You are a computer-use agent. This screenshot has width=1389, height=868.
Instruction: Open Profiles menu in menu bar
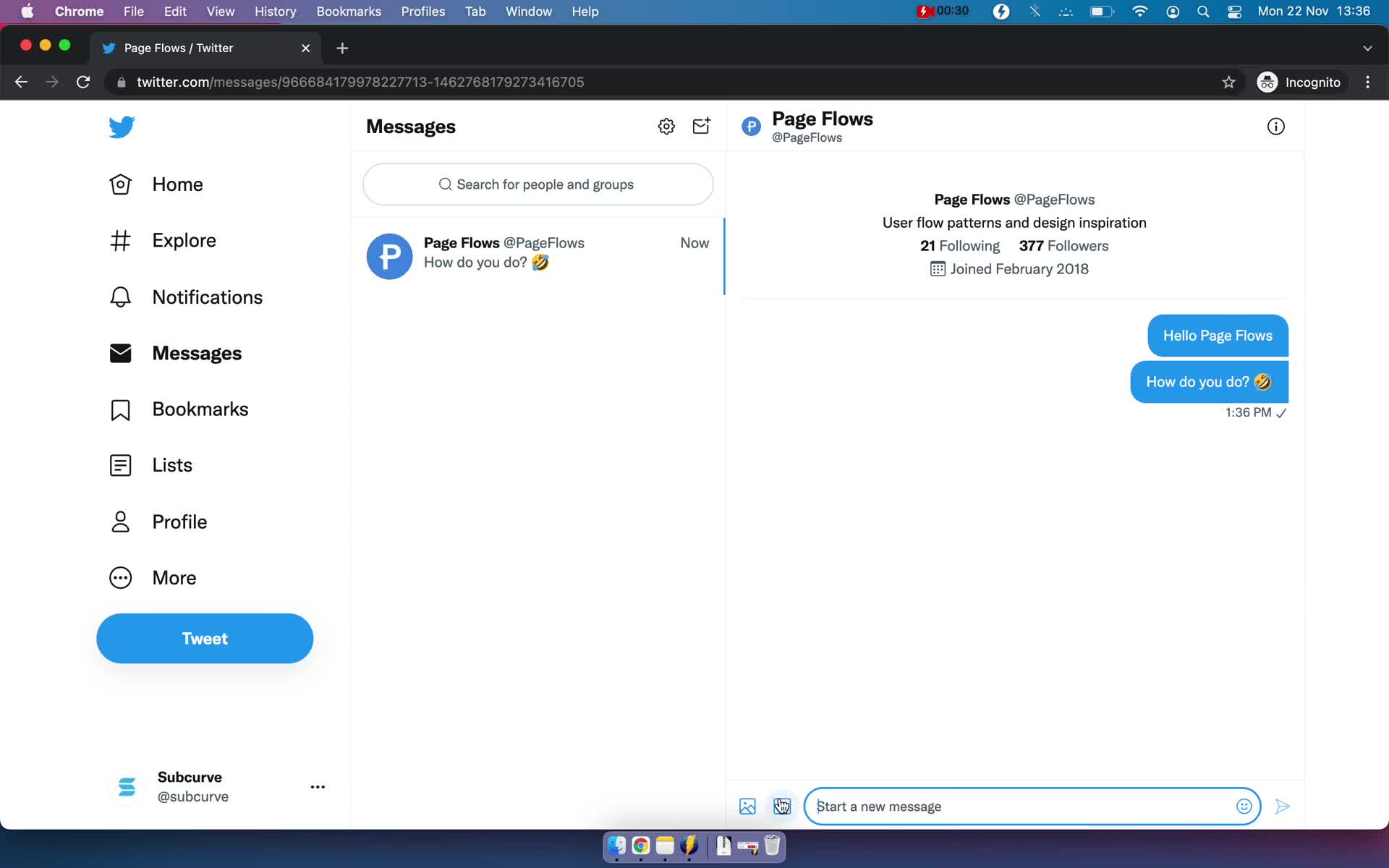tap(423, 12)
